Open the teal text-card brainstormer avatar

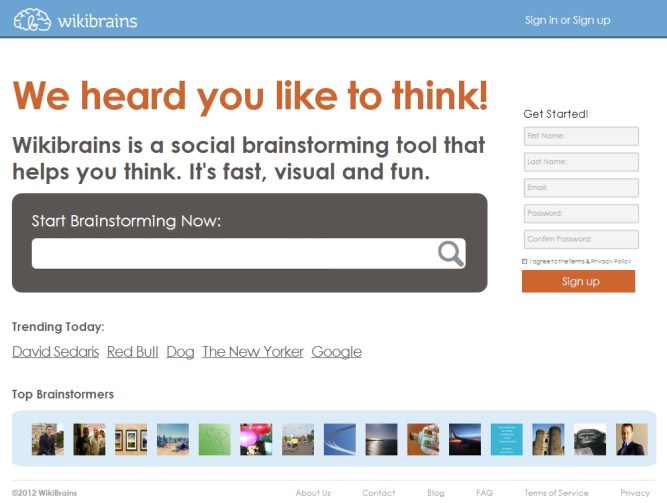[506, 439]
